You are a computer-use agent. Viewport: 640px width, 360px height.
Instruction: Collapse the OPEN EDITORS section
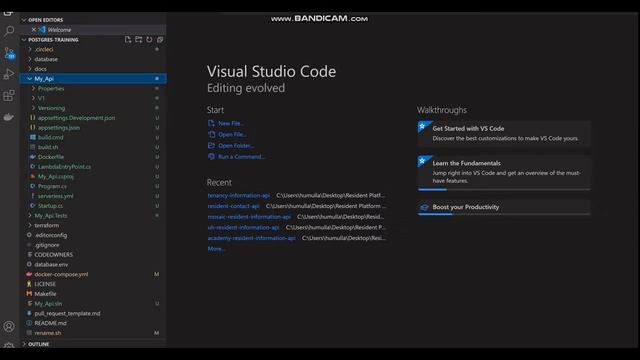(24, 20)
